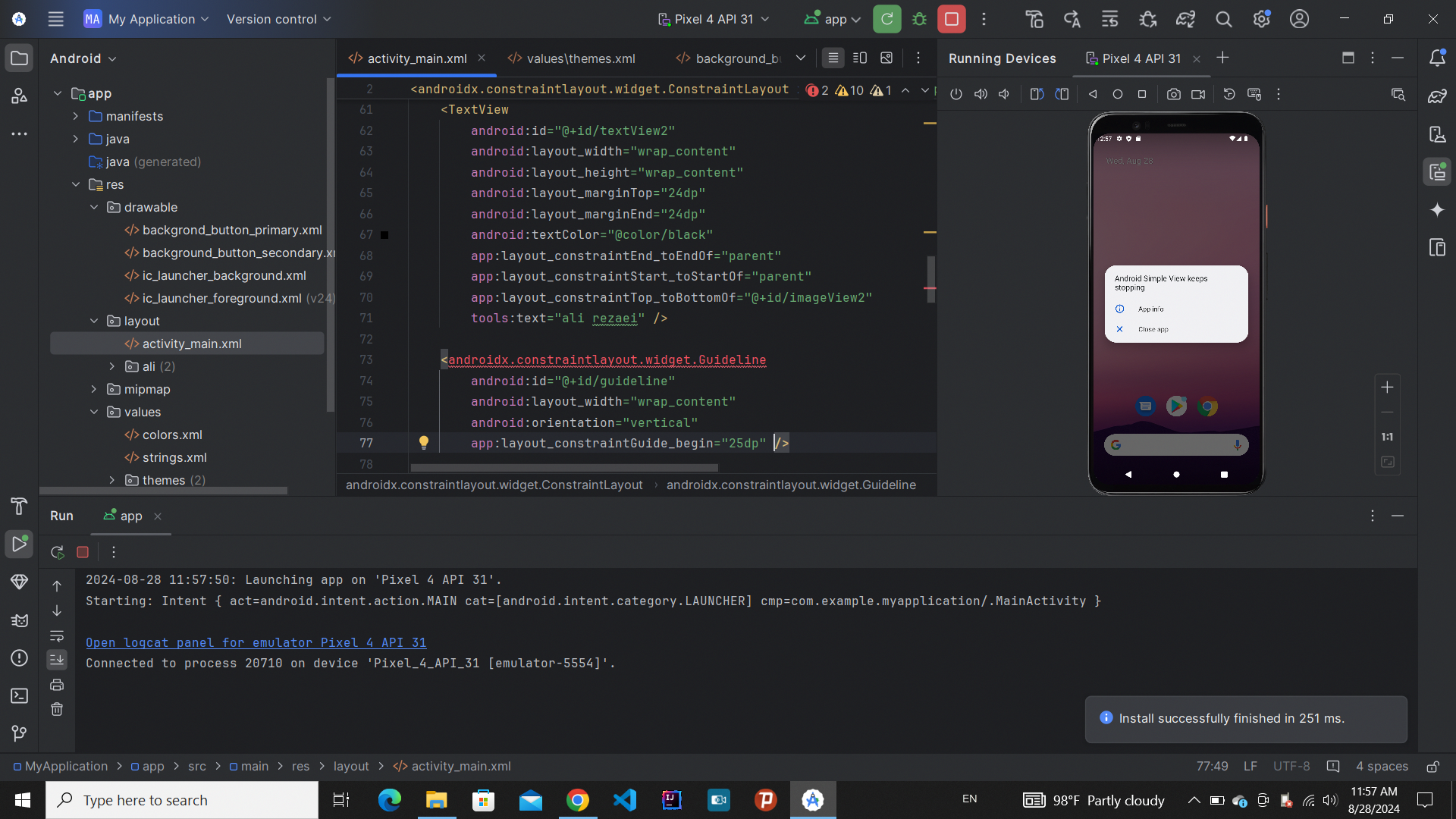Show hidden editor tabs dropdown
The height and width of the screenshot is (819, 1456).
pyautogui.click(x=800, y=58)
